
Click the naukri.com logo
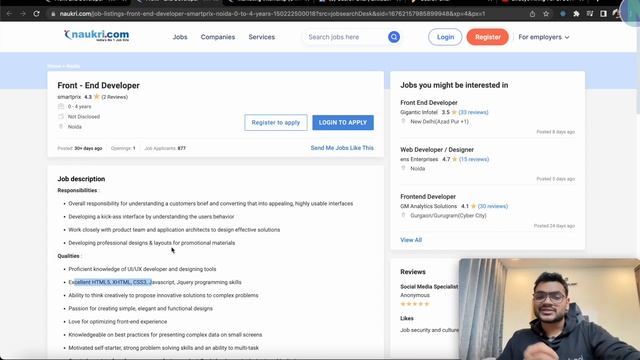(x=96, y=36)
